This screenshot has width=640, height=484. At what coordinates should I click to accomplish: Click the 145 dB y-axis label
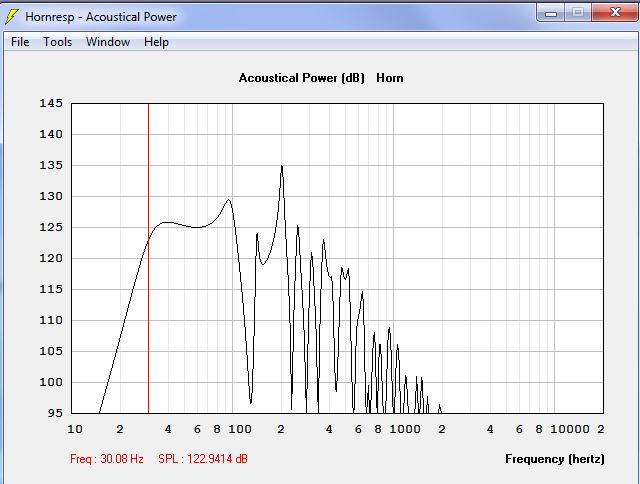pyautogui.click(x=51, y=103)
